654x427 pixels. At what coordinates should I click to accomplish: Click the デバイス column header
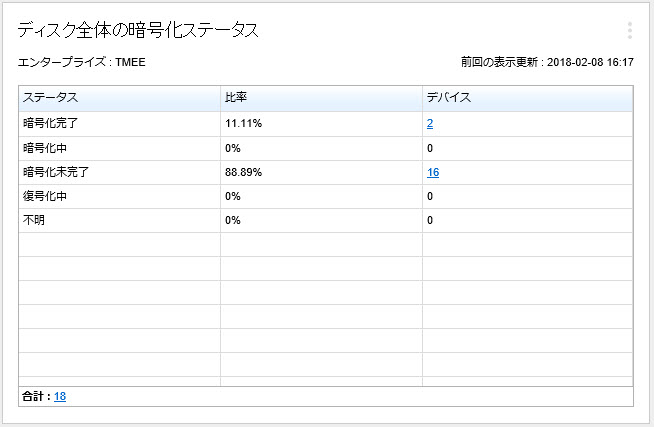tap(448, 98)
